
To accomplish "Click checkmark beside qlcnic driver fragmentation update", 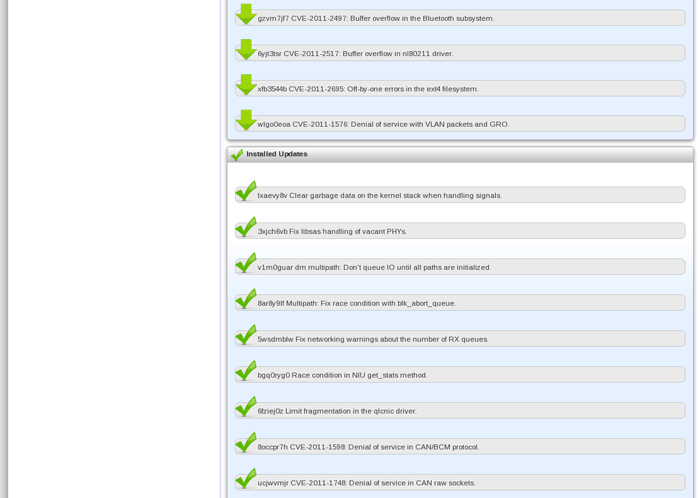I will (x=246, y=407).
